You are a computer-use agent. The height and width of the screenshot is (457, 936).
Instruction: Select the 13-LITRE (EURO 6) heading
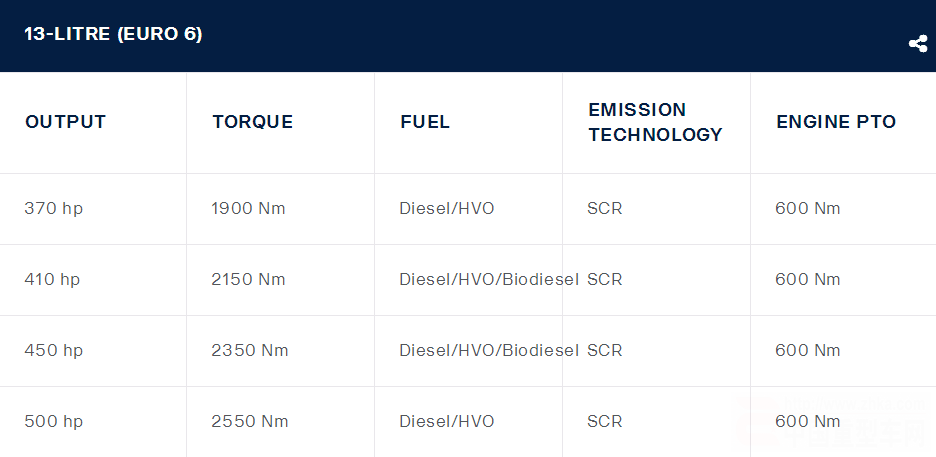(x=113, y=34)
